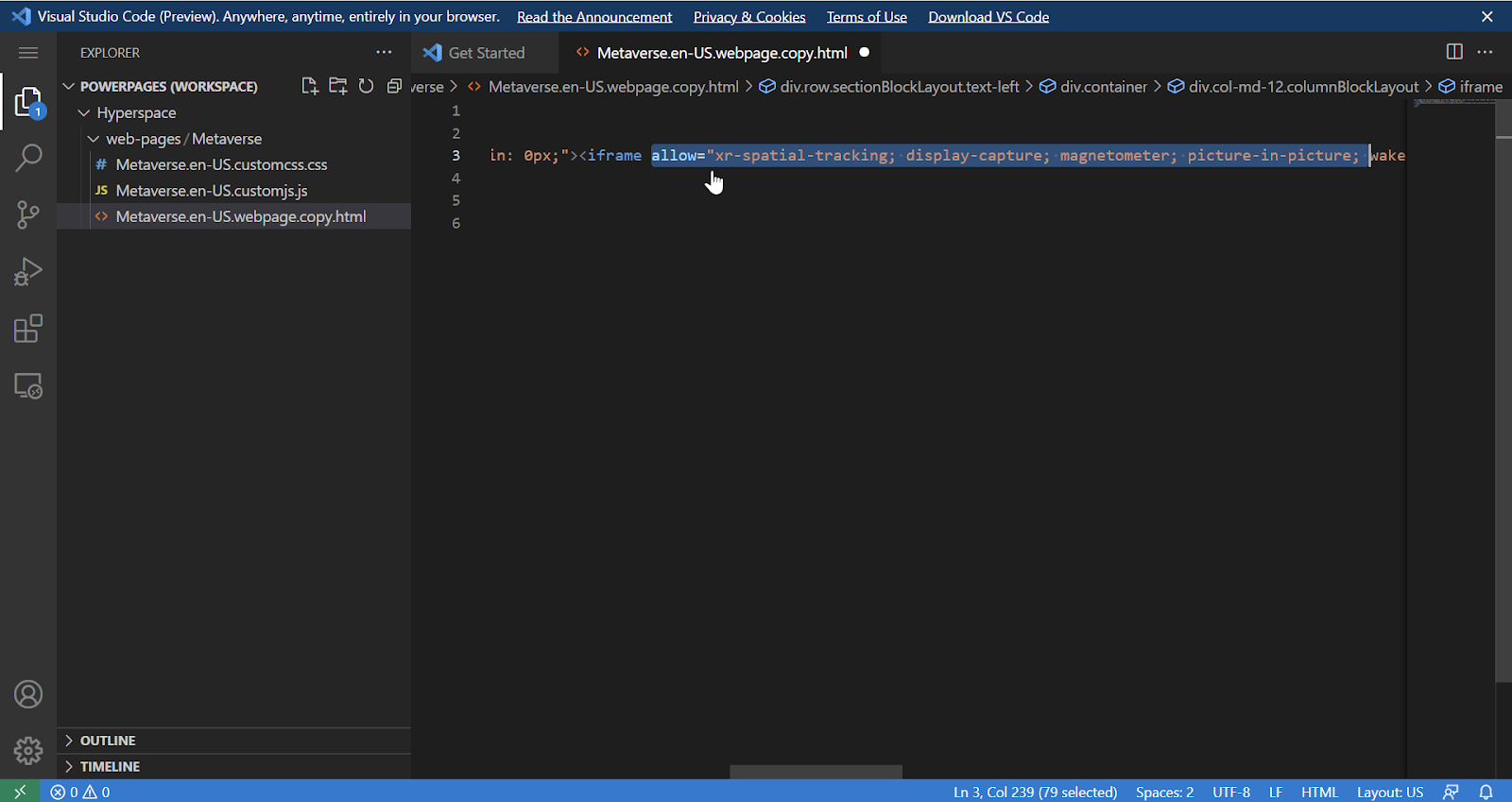The width and height of the screenshot is (1512, 802).
Task: Change indentation via Spaces: 2
Action: (x=1164, y=792)
